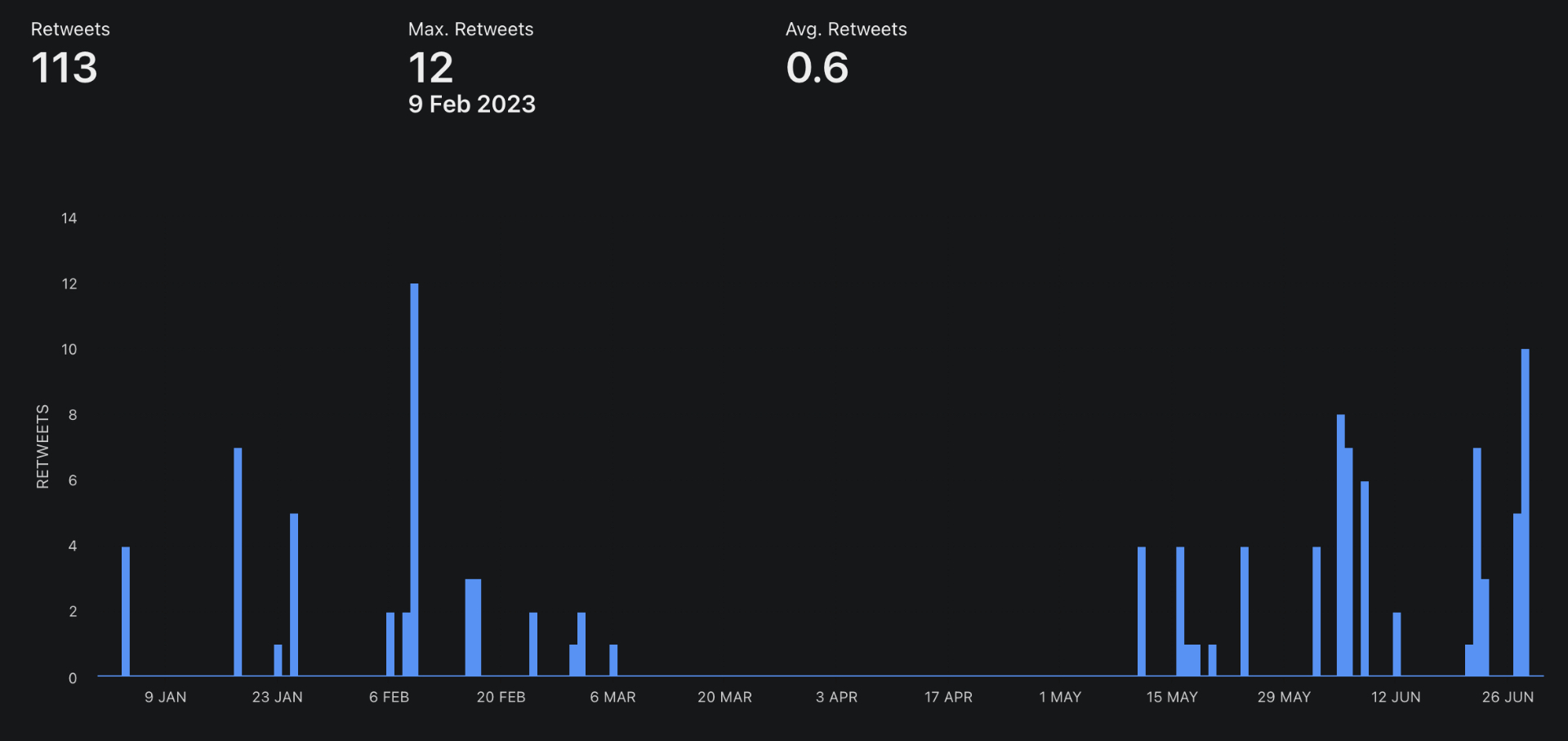Select the 10-retweet bar near 26 JUN
1568x741 pixels.
(1525, 512)
